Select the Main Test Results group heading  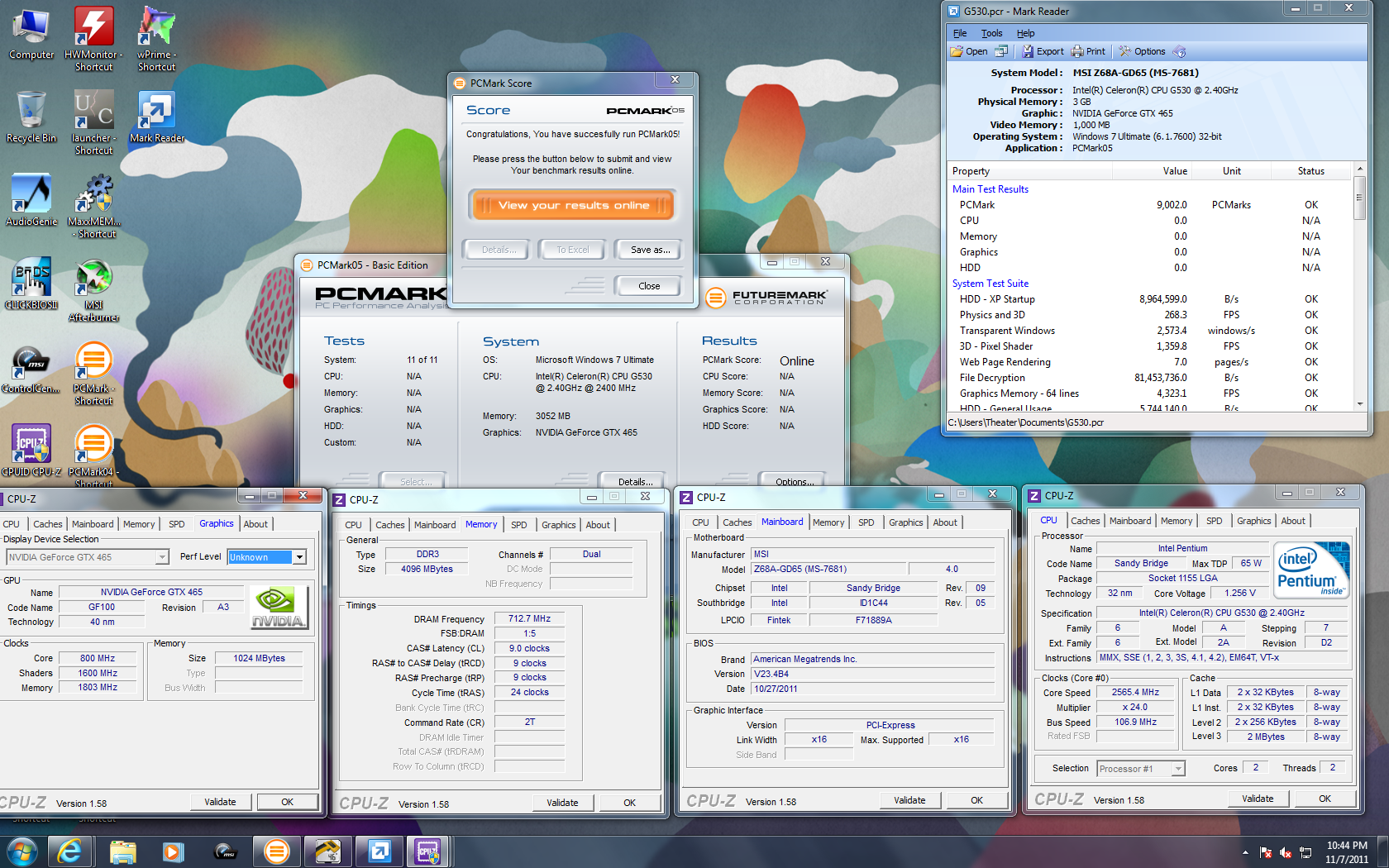(x=990, y=189)
